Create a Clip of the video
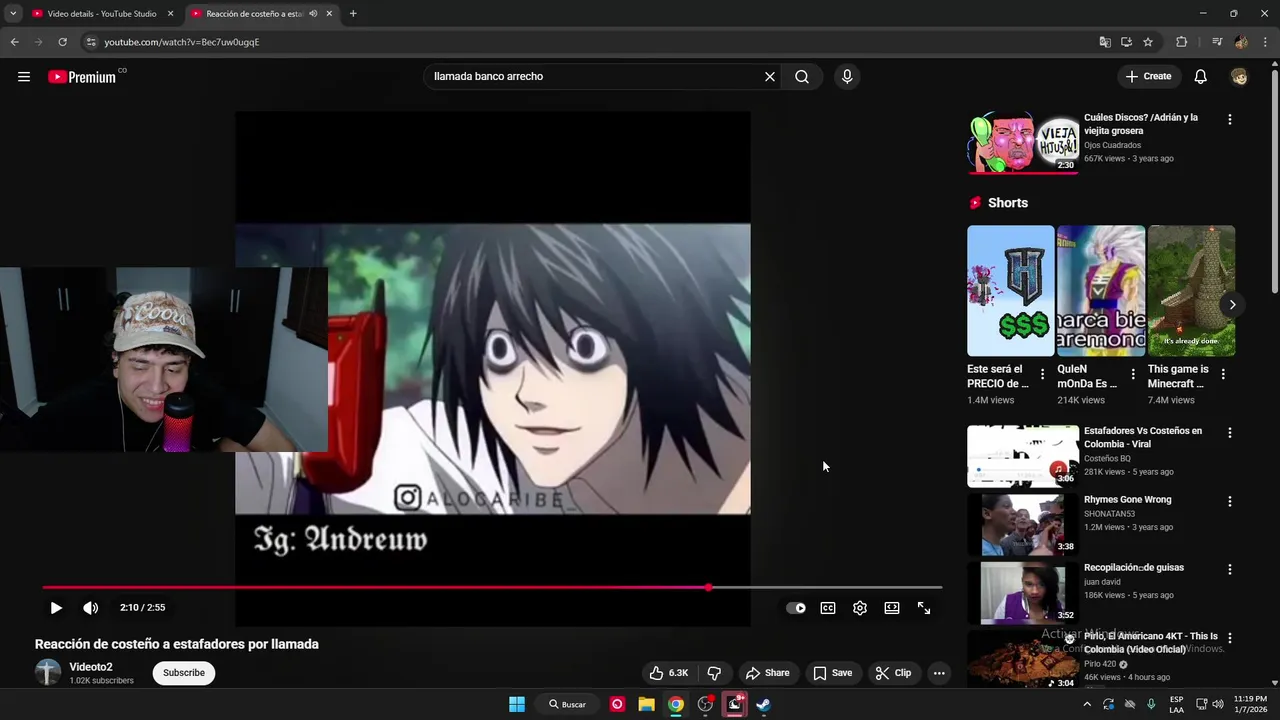 pyautogui.click(x=893, y=673)
